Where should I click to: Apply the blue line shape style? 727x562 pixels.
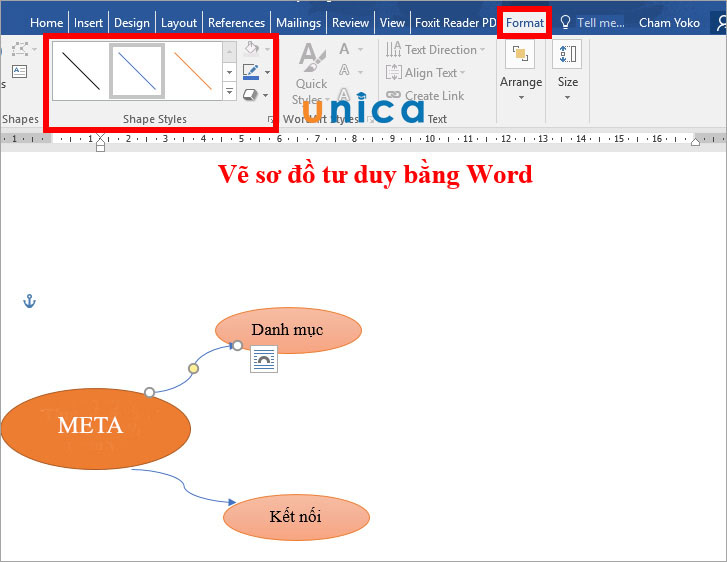pos(137,71)
